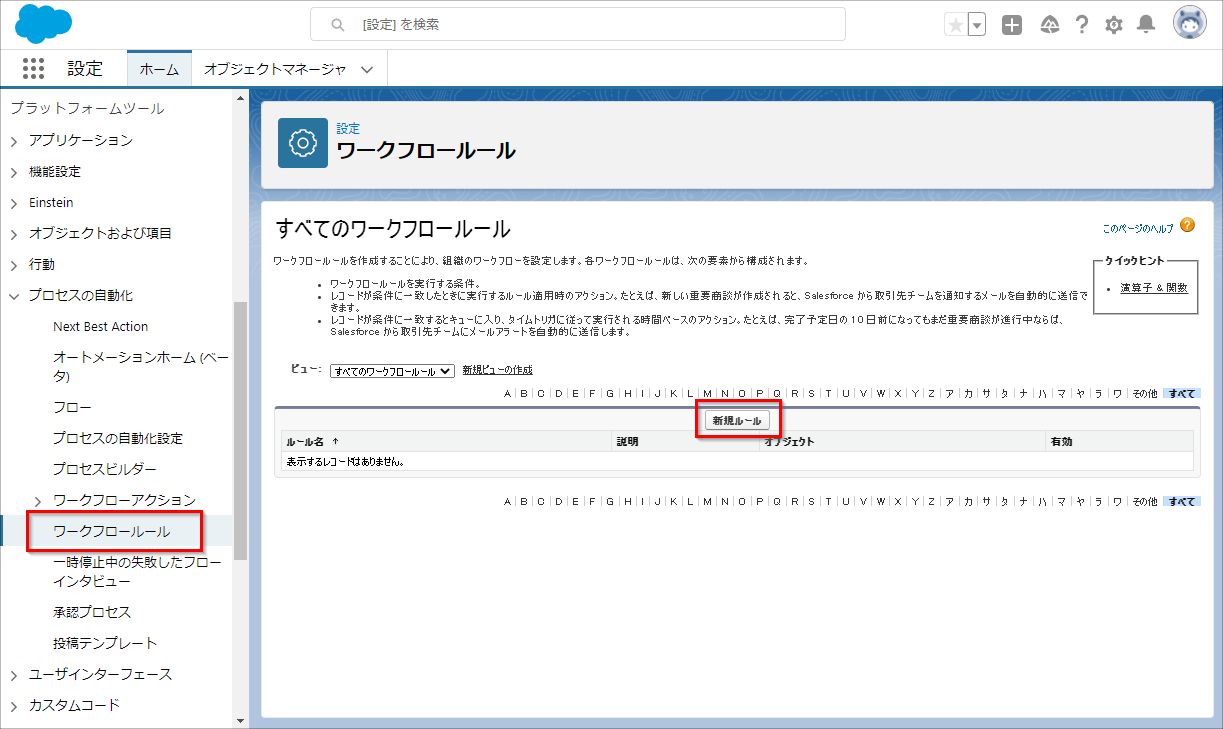Open the notifications bell
The width and height of the screenshot is (1223, 729).
[x=1146, y=25]
